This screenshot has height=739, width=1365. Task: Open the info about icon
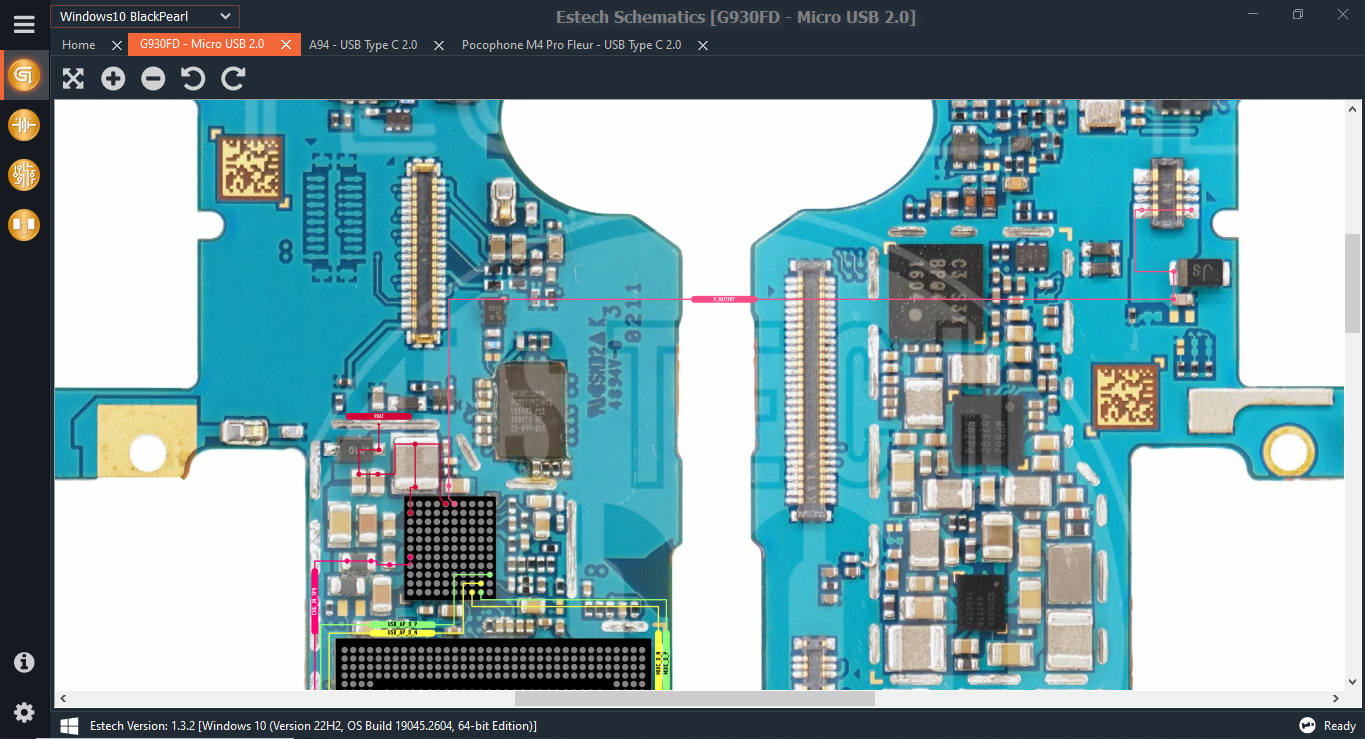(x=24, y=662)
